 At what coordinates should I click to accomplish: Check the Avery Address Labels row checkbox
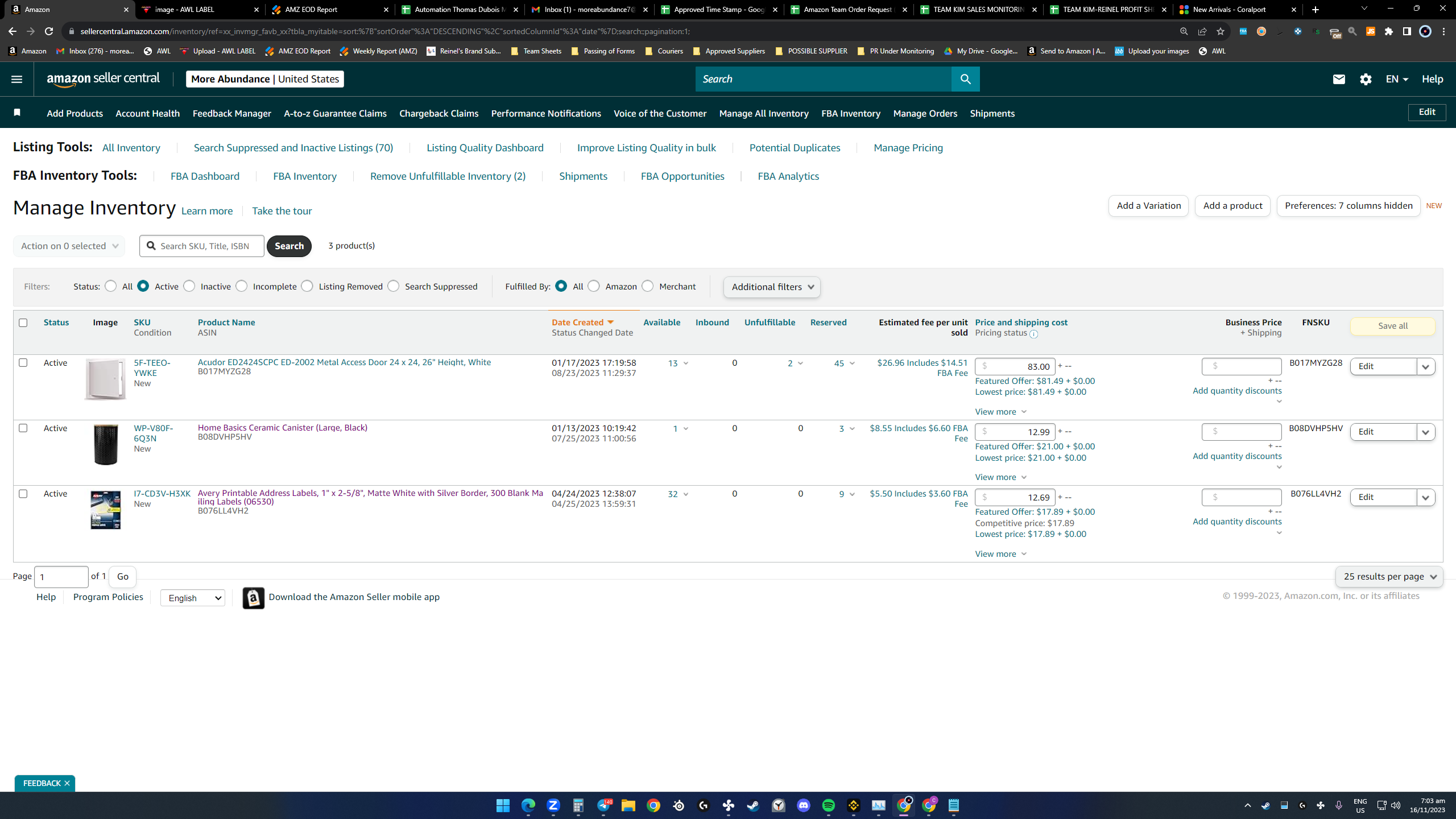(23, 493)
